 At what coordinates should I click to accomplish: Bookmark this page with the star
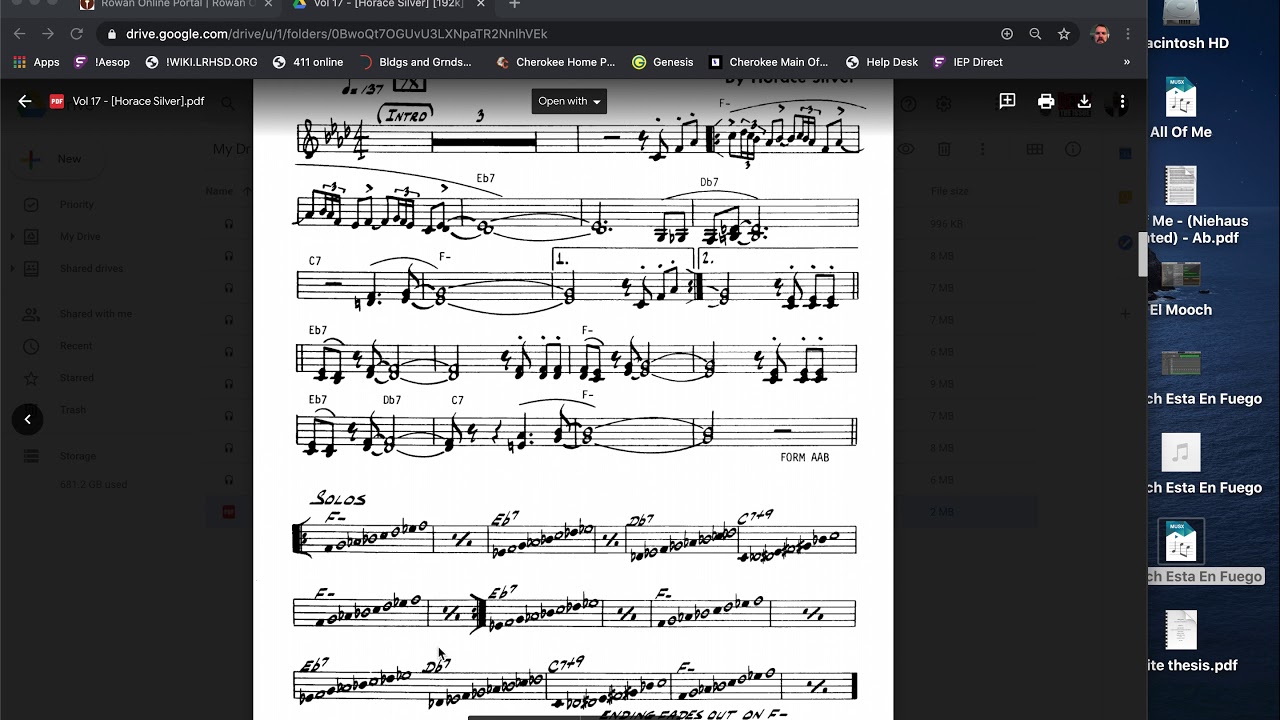point(1064,34)
